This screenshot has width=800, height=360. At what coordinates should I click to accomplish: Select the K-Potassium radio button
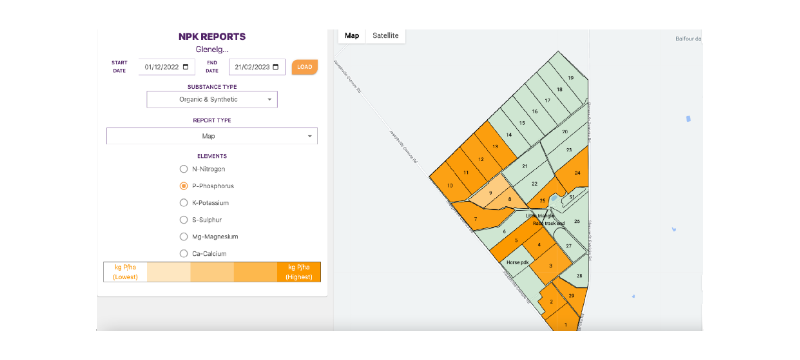(x=184, y=202)
